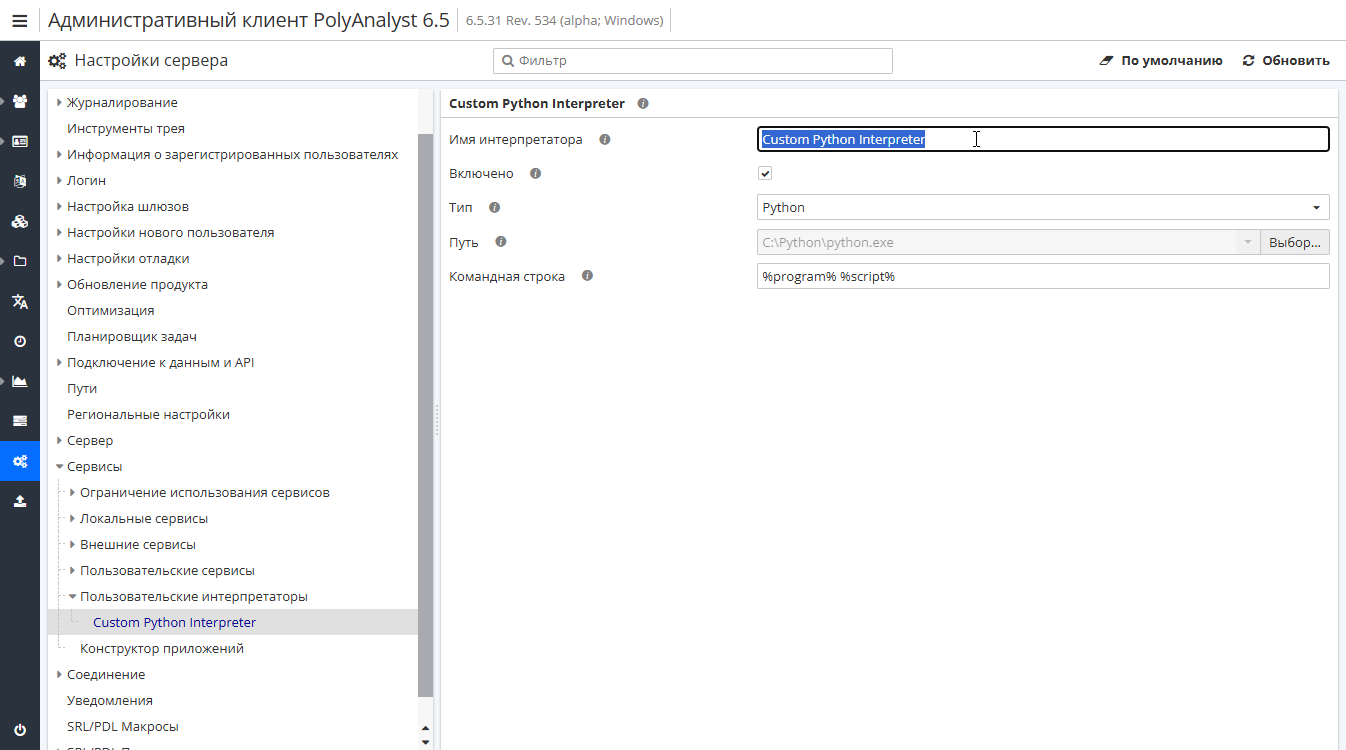Expand users sidebar submenu arrow
This screenshot has height=750, width=1346.
coord(4,101)
